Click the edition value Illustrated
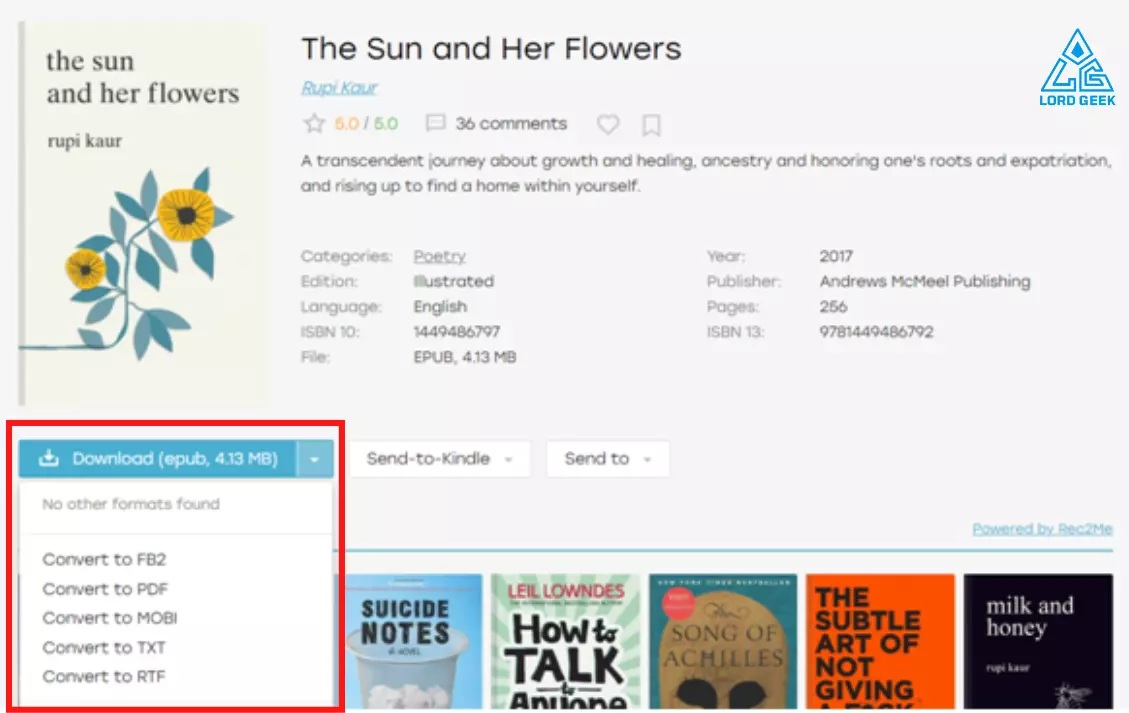1129x713 pixels. (454, 282)
